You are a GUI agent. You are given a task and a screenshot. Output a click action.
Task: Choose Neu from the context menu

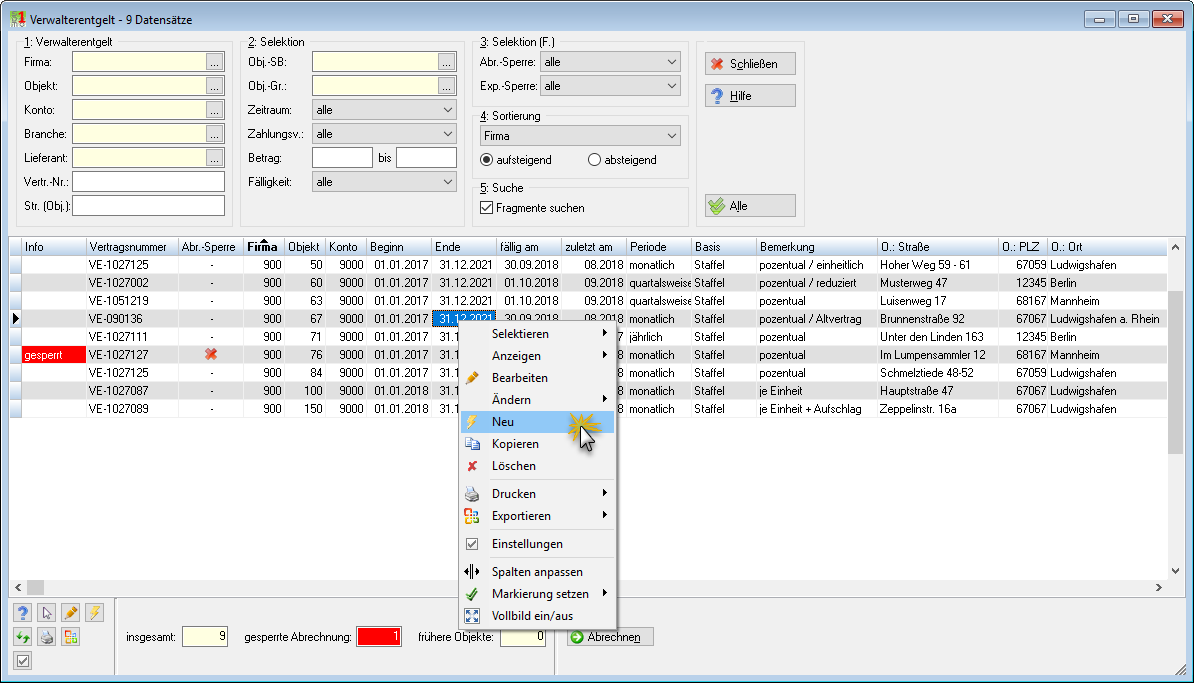(x=538, y=422)
